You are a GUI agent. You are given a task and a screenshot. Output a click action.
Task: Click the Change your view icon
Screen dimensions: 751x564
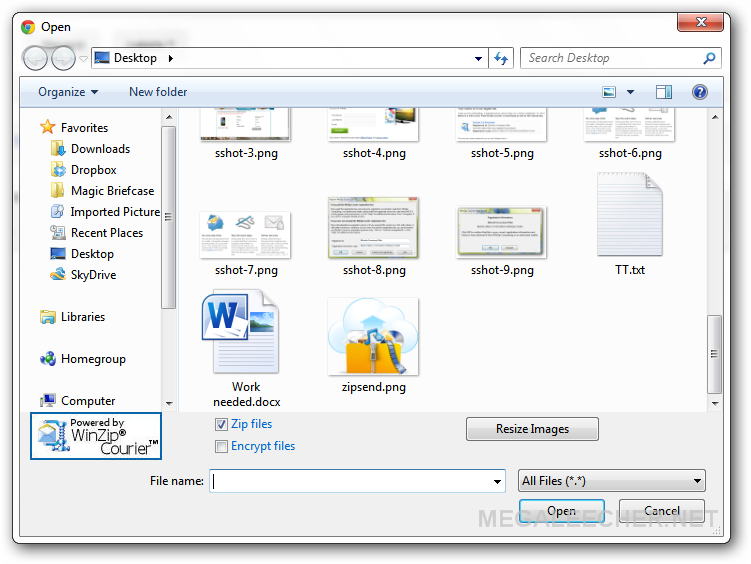[x=609, y=92]
